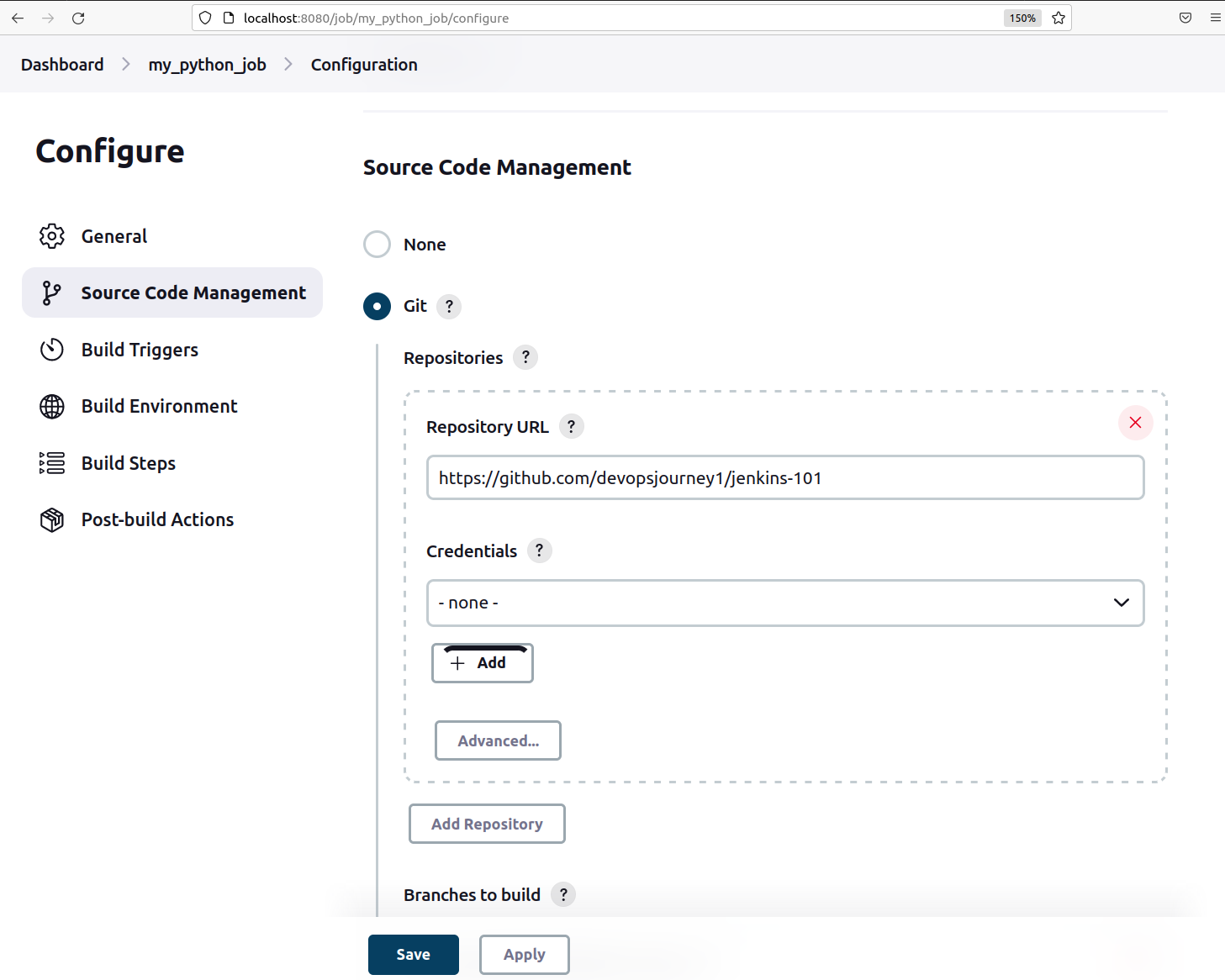Open help for the Git option
The image size is (1225, 980).
449,306
